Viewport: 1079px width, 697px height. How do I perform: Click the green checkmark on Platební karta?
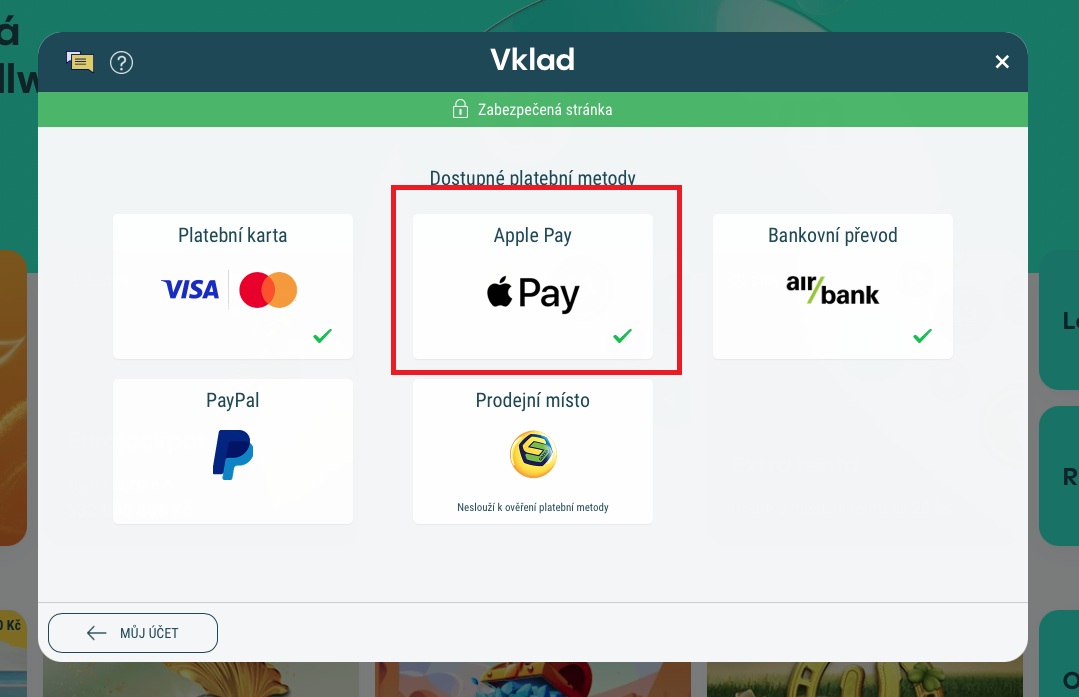click(323, 336)
